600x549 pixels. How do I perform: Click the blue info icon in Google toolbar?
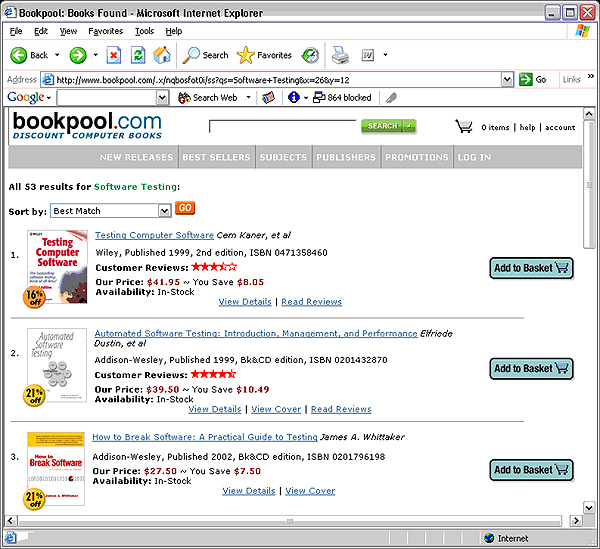[x=294, y=98]
